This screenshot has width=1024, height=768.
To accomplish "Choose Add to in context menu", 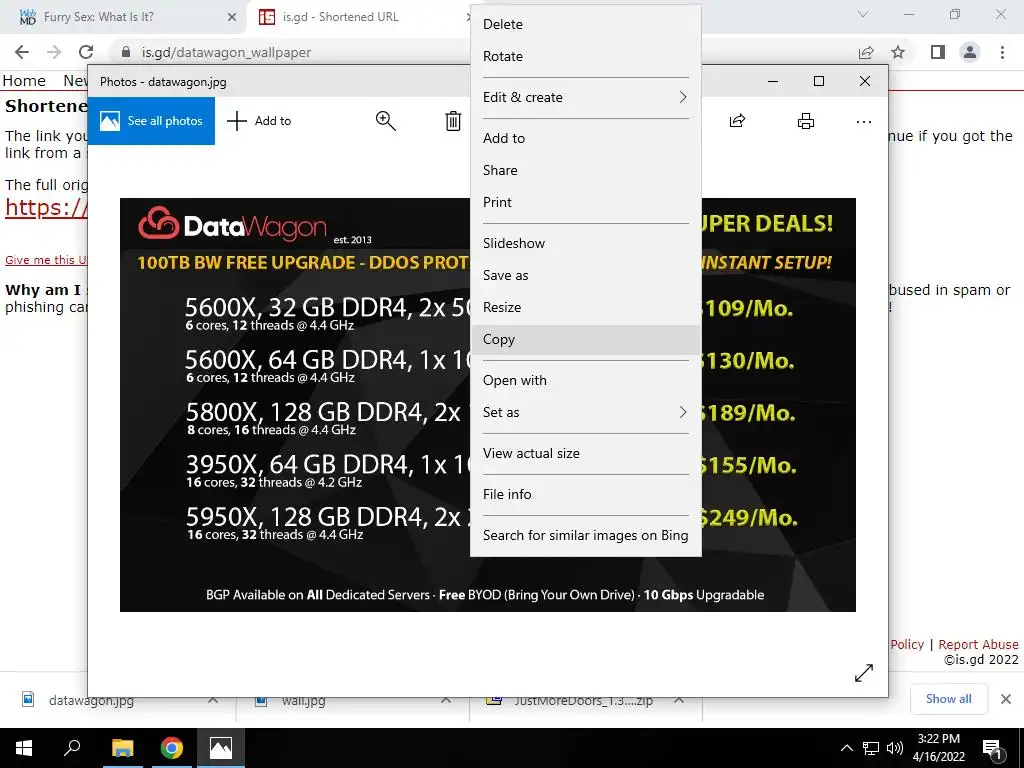I will [586, 138].
